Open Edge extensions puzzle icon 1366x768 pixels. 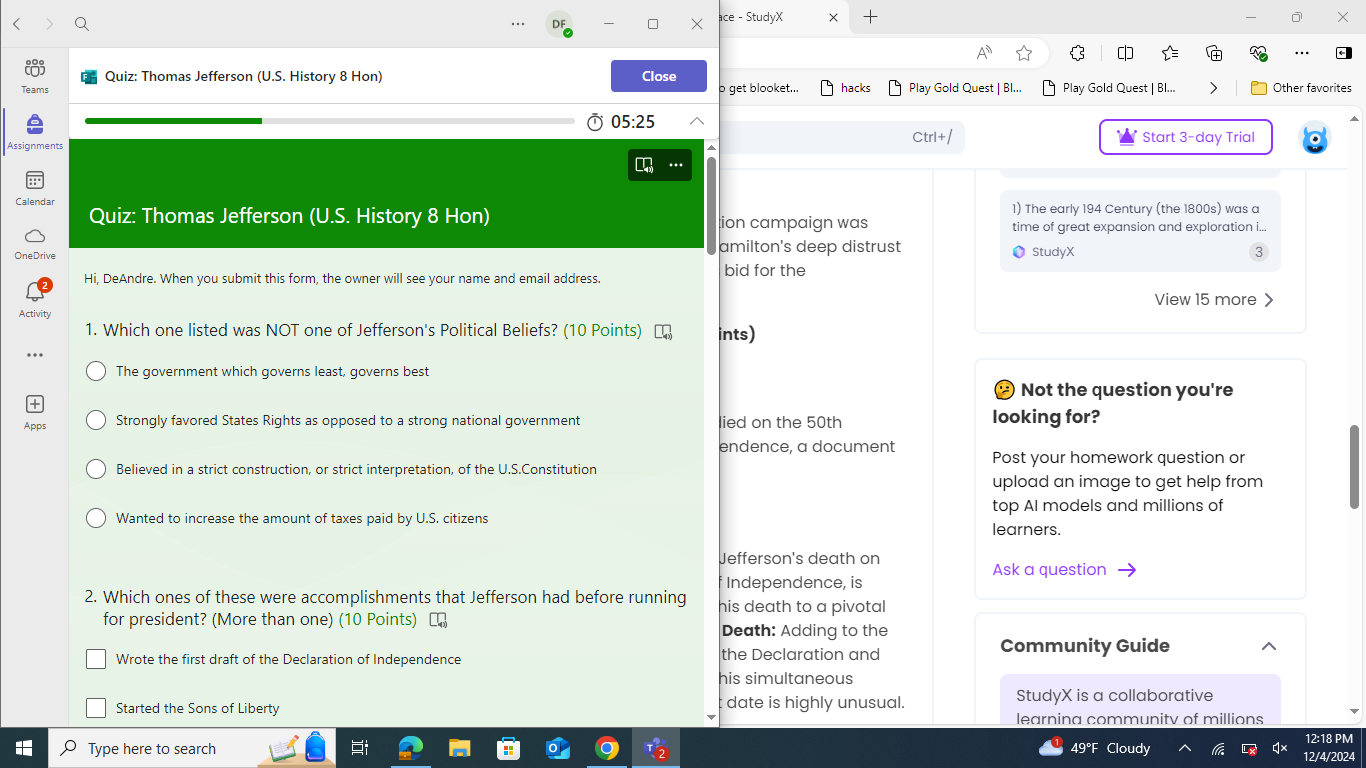1077,53
